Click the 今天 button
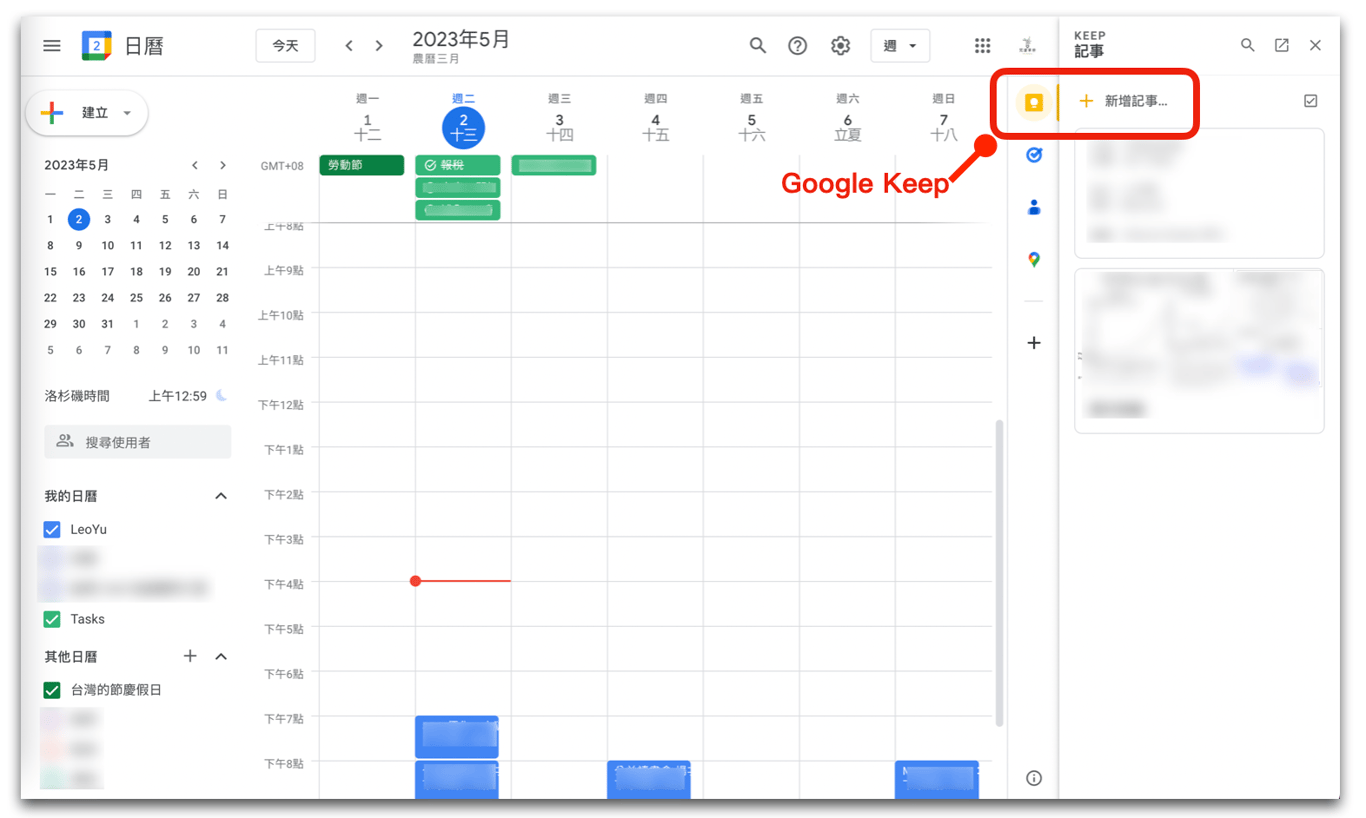 coord(285,46)
